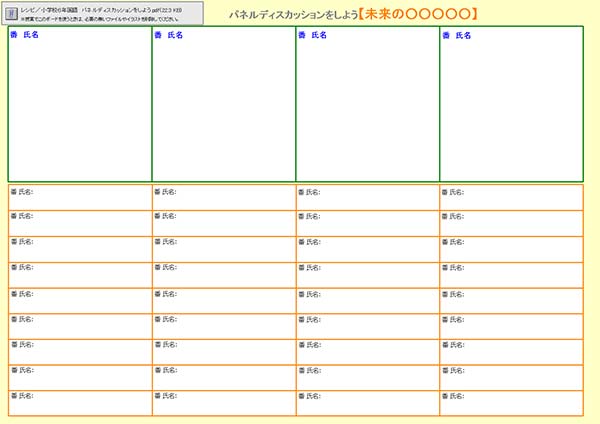The height and width of the screenshot is (424, 600).
Task: Click the bottom orange 番 氏名: cell, third column
Action: 368,403
